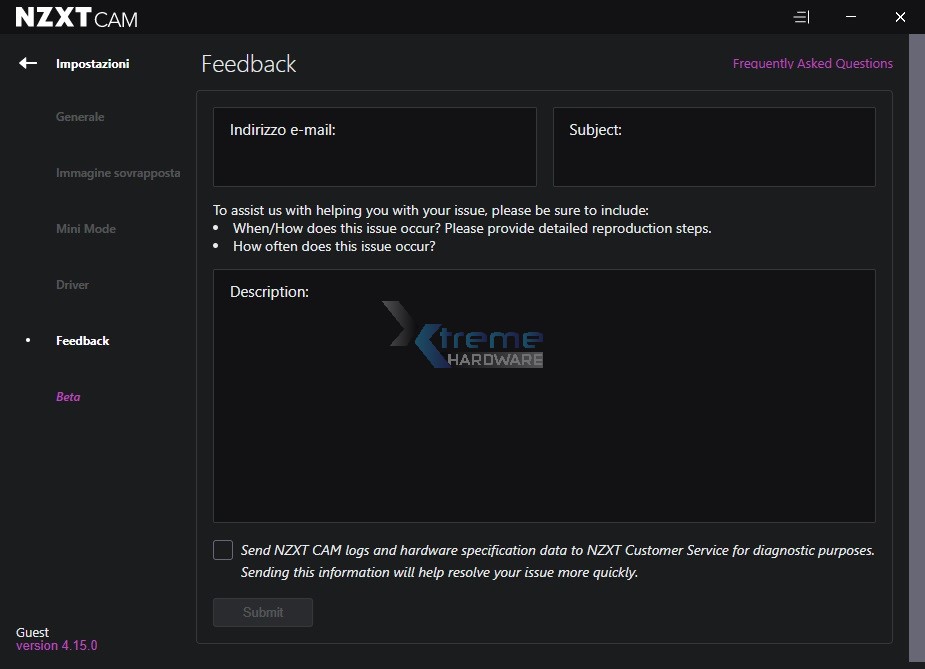The height and width of the screenshot is (669, 925).
Task: Open the Generale settings section
Action: (80, 117)
